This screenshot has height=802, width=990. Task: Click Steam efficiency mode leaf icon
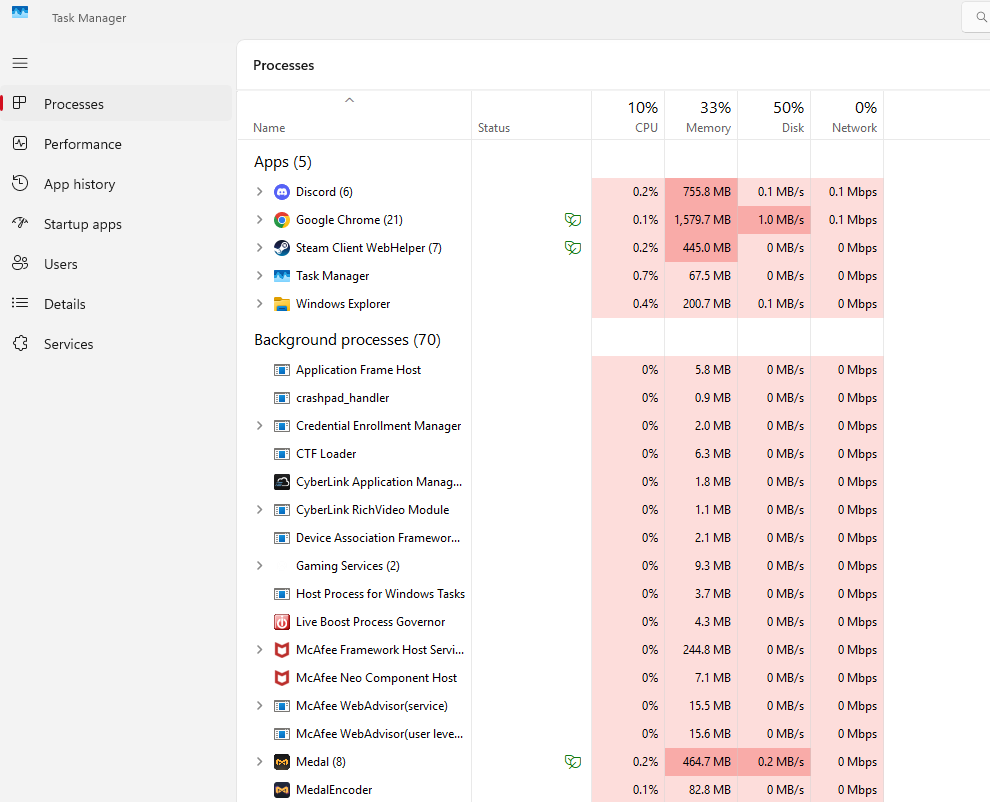coord(573,248)
